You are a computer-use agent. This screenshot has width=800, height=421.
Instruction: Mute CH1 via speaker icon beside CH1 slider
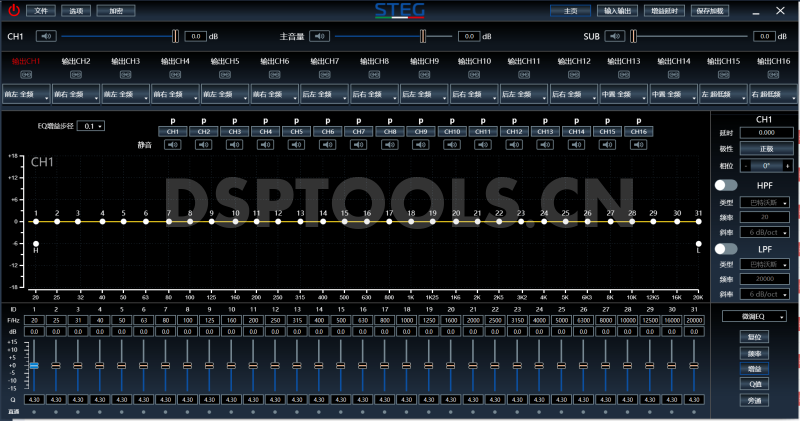(x=46, y=36)
